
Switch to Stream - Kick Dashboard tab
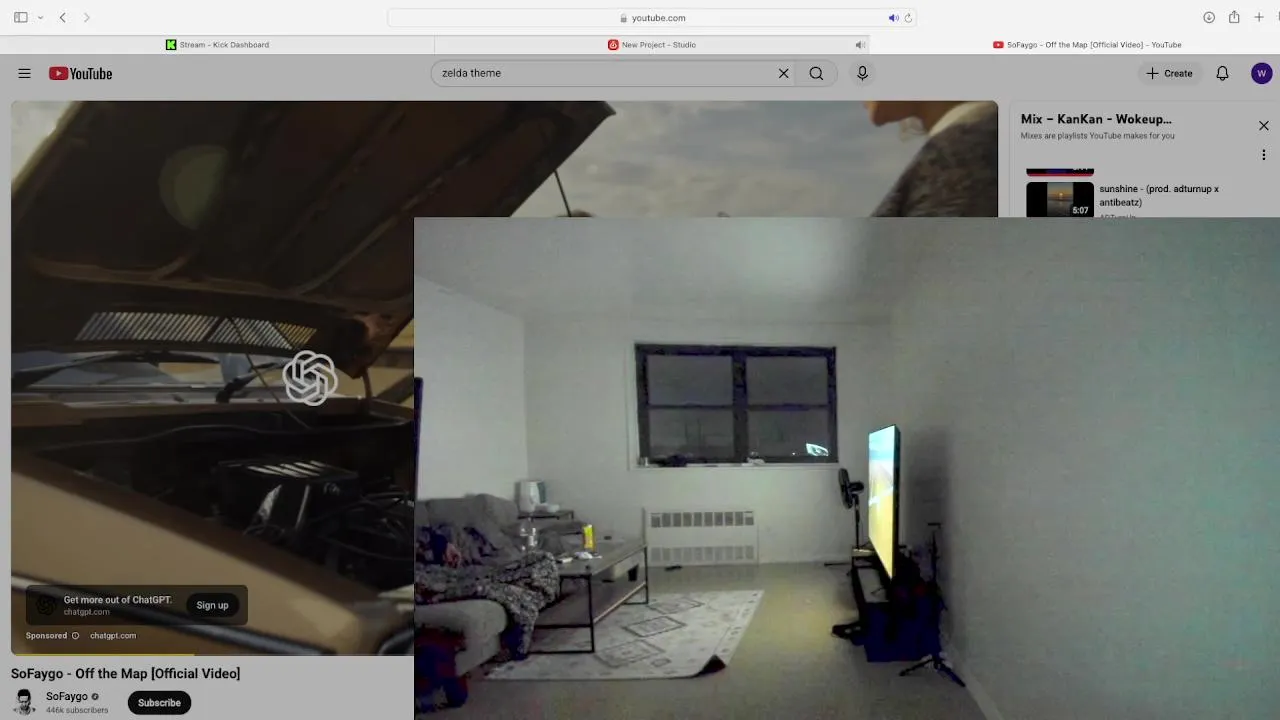click(217, 45)
